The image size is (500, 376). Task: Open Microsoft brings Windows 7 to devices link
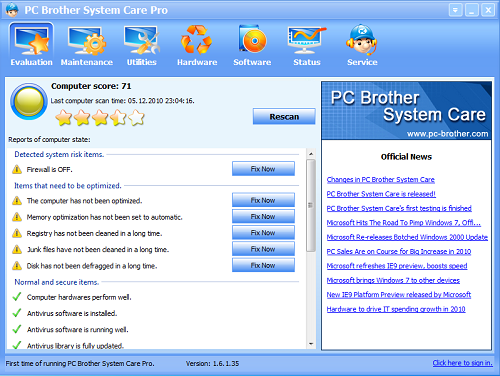[393, 280]
